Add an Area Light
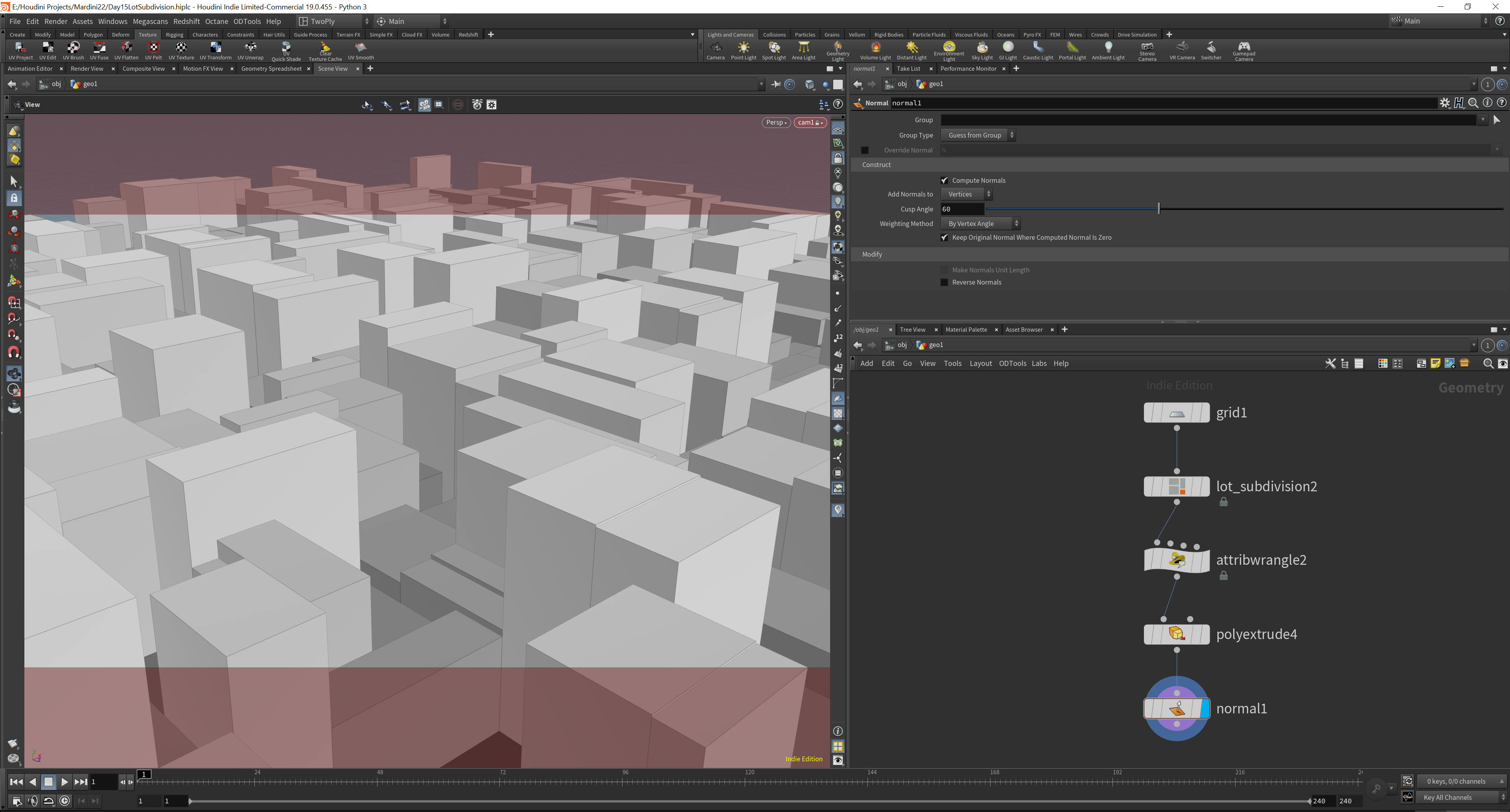1510x812 pixels. [x=804, y=51]
